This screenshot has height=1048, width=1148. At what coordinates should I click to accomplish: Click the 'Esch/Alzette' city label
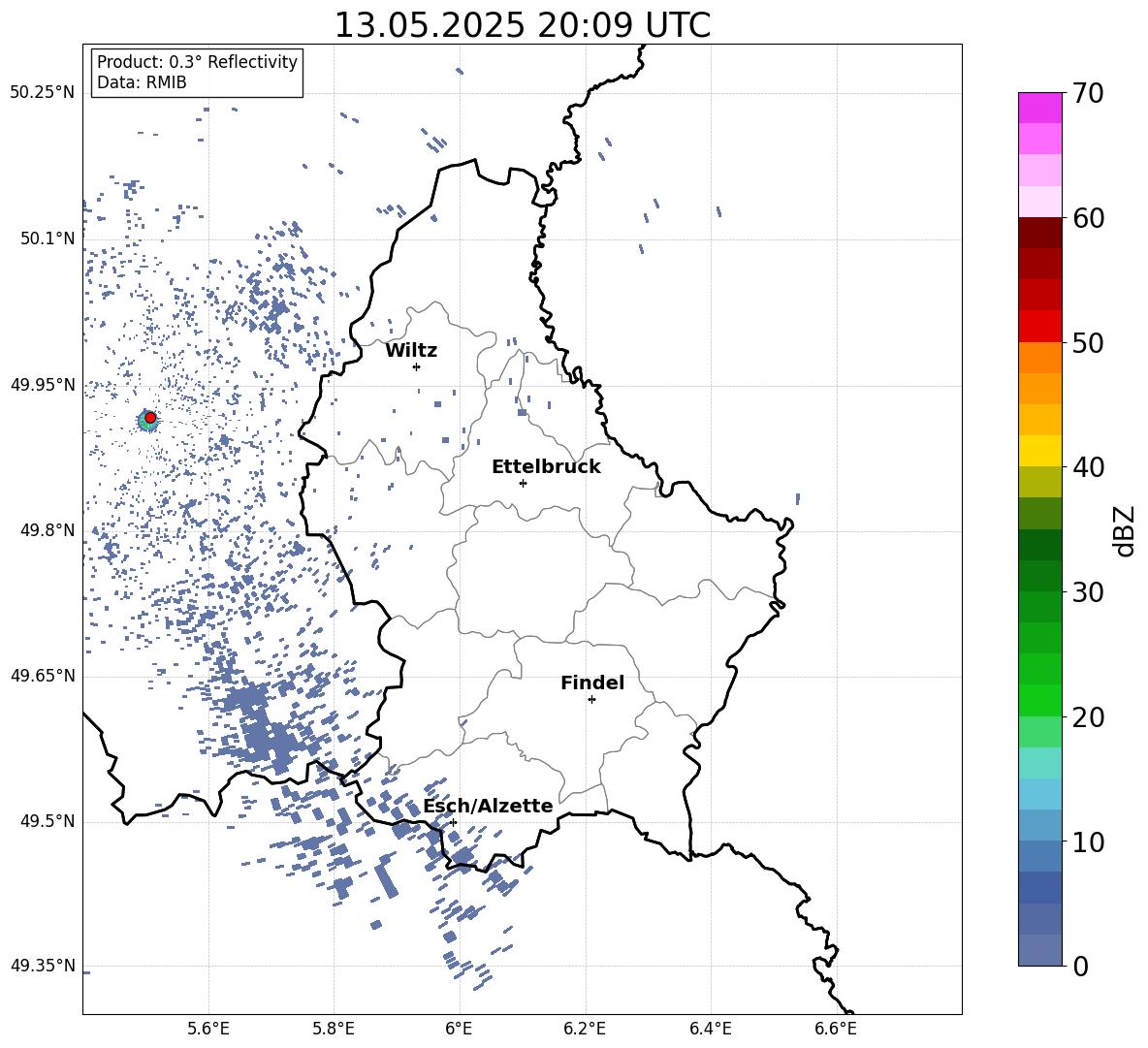click(488, 807)
